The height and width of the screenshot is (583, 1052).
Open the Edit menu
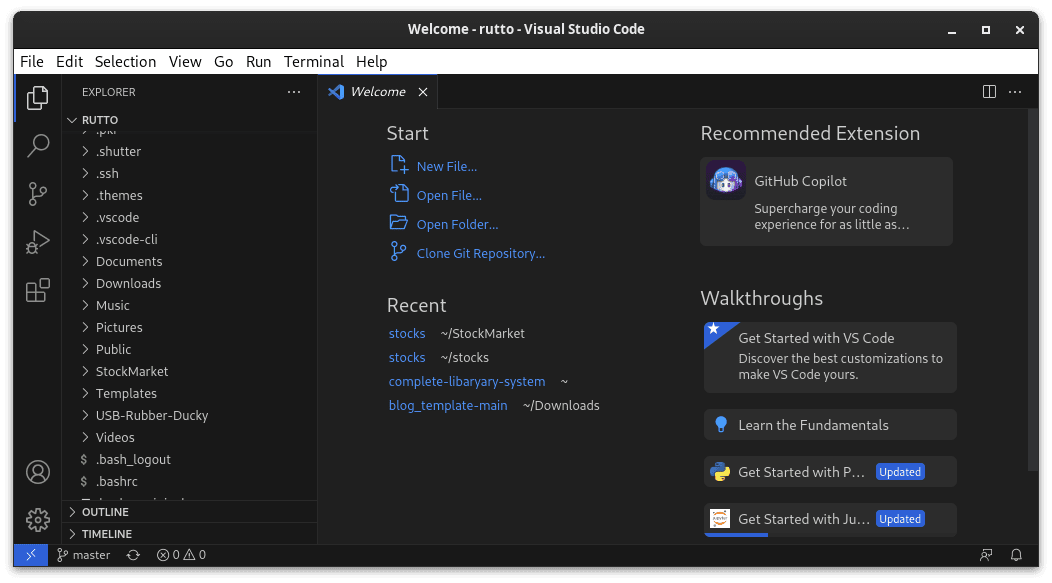click(x=69, y=62)
